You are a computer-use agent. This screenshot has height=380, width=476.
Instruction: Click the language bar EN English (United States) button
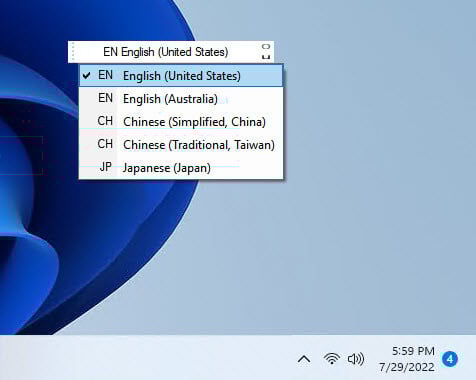pos(166,52)
